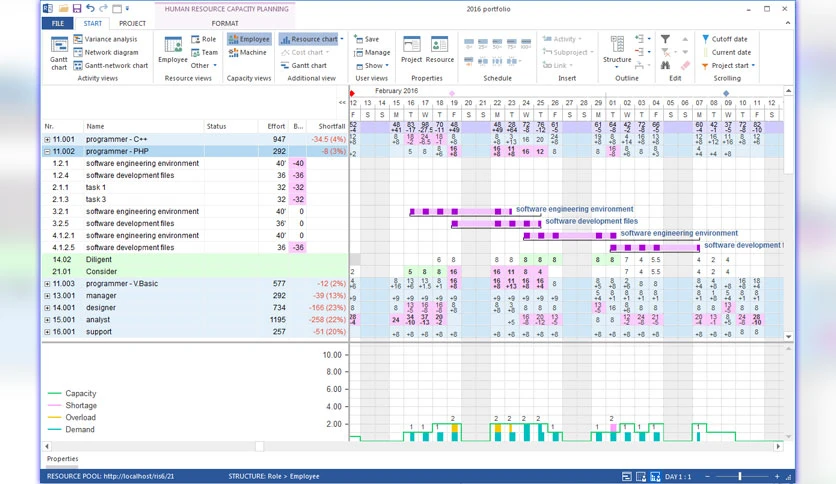
Task: Expand the designer row
Action: tap(47, 308)
